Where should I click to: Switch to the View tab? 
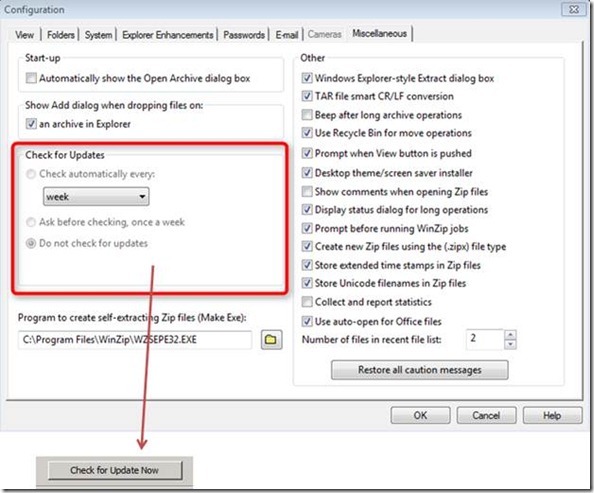25,35
